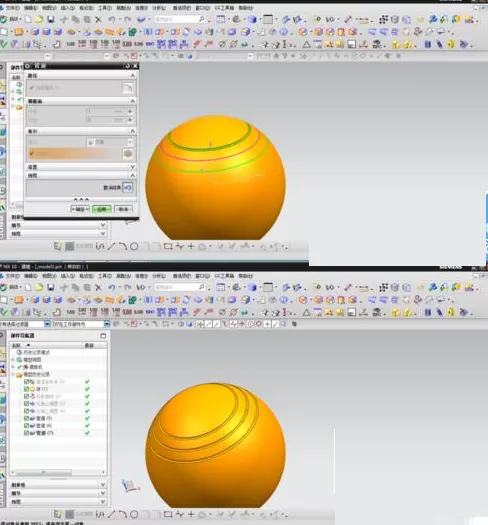Click the New file icon in the lower NX window
Viewport: 488px width, 525px height.
pyautogui.click(x=28, y=287)
